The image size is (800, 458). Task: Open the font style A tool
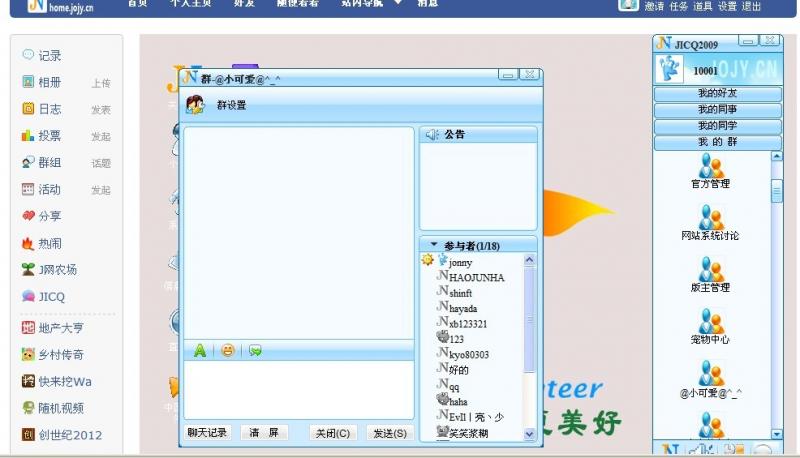click(x=200, y=350)
